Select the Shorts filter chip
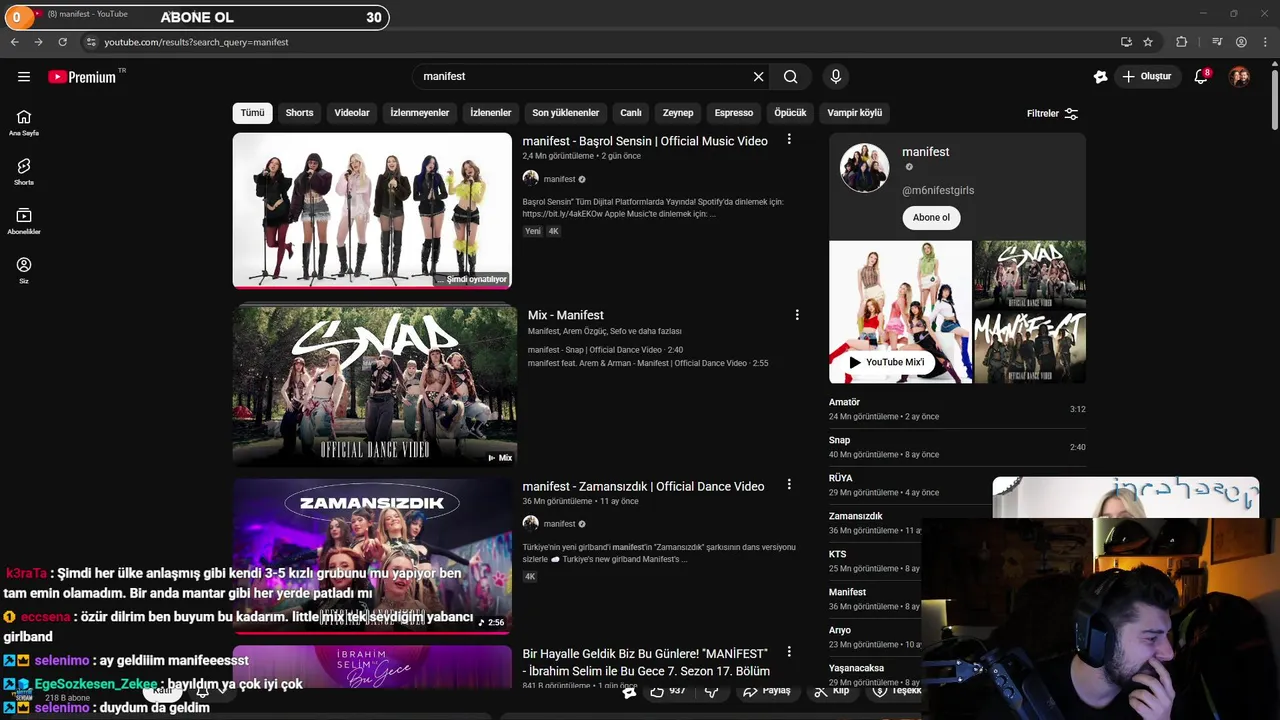This screenshot has height=720, width=1280. coord(299,113)
